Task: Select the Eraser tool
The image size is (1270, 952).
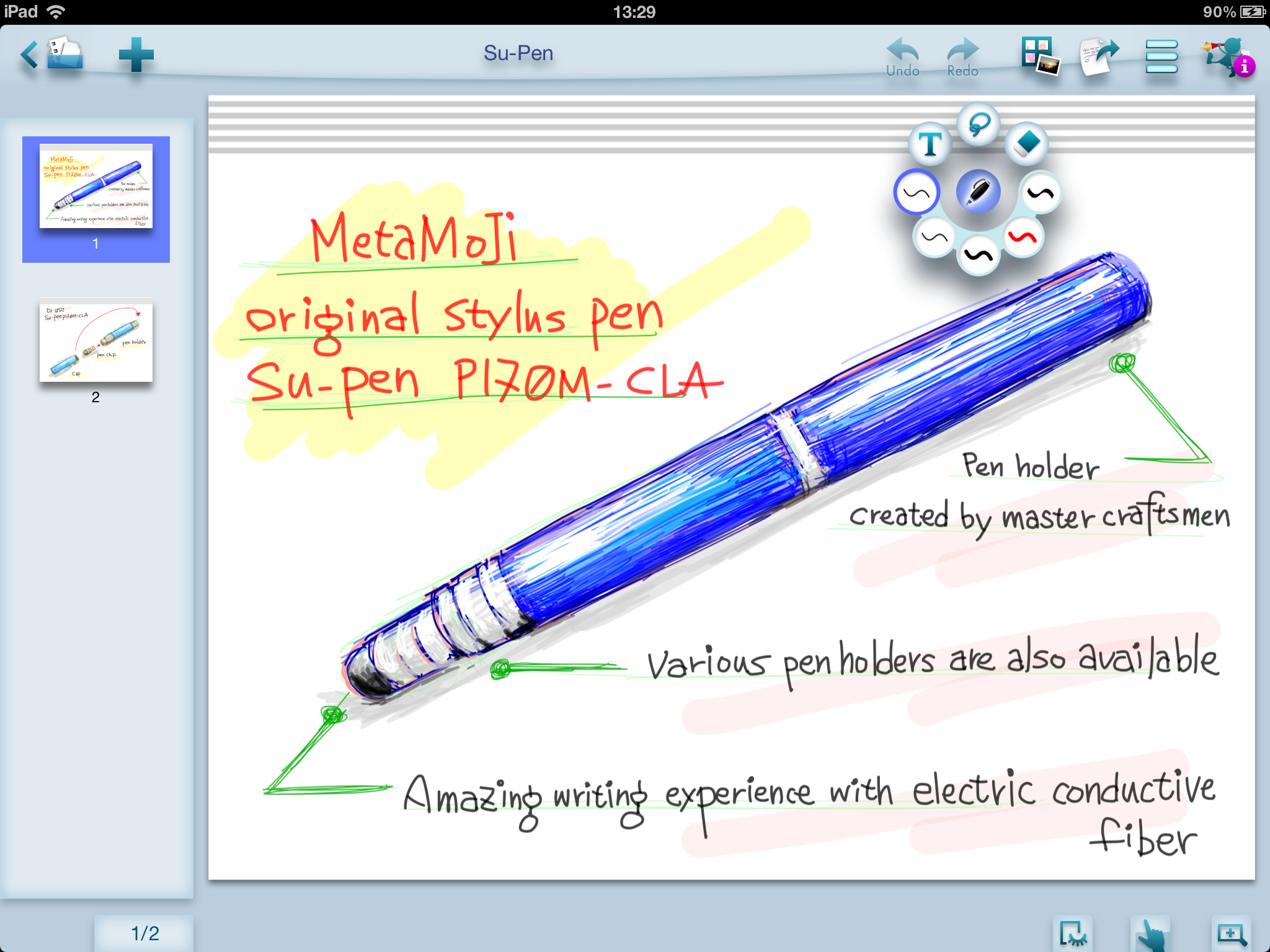Action: pos(1027,144)
